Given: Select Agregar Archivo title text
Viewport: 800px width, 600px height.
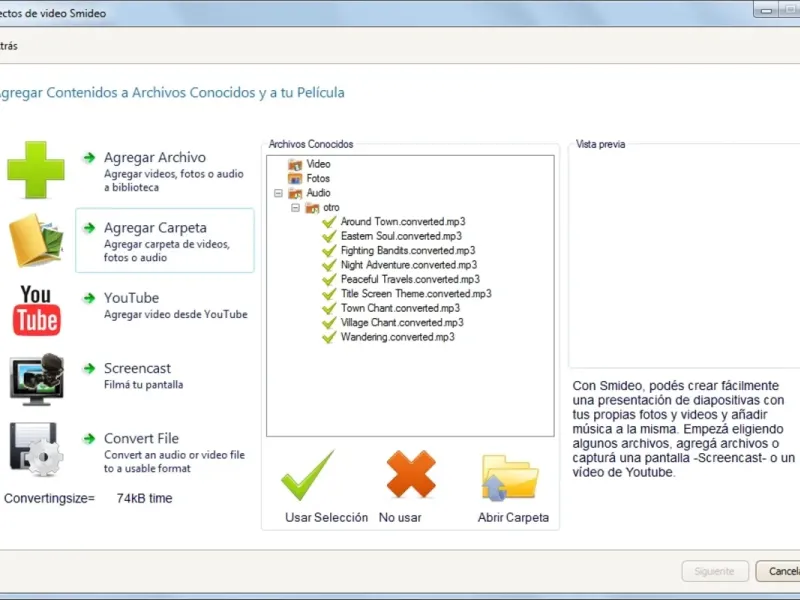Looking at the screenshot, I should 155,158.
